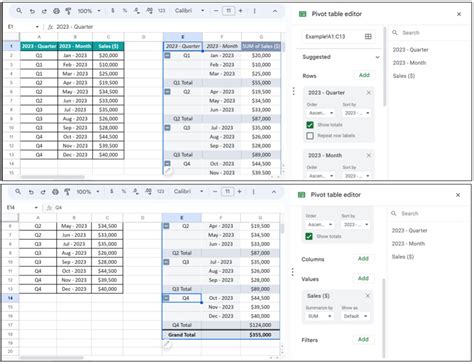Viewport: 474px width, 364px height.
Task: Enable Repeat row labels checkbox
Action: [x=310, y=135]
